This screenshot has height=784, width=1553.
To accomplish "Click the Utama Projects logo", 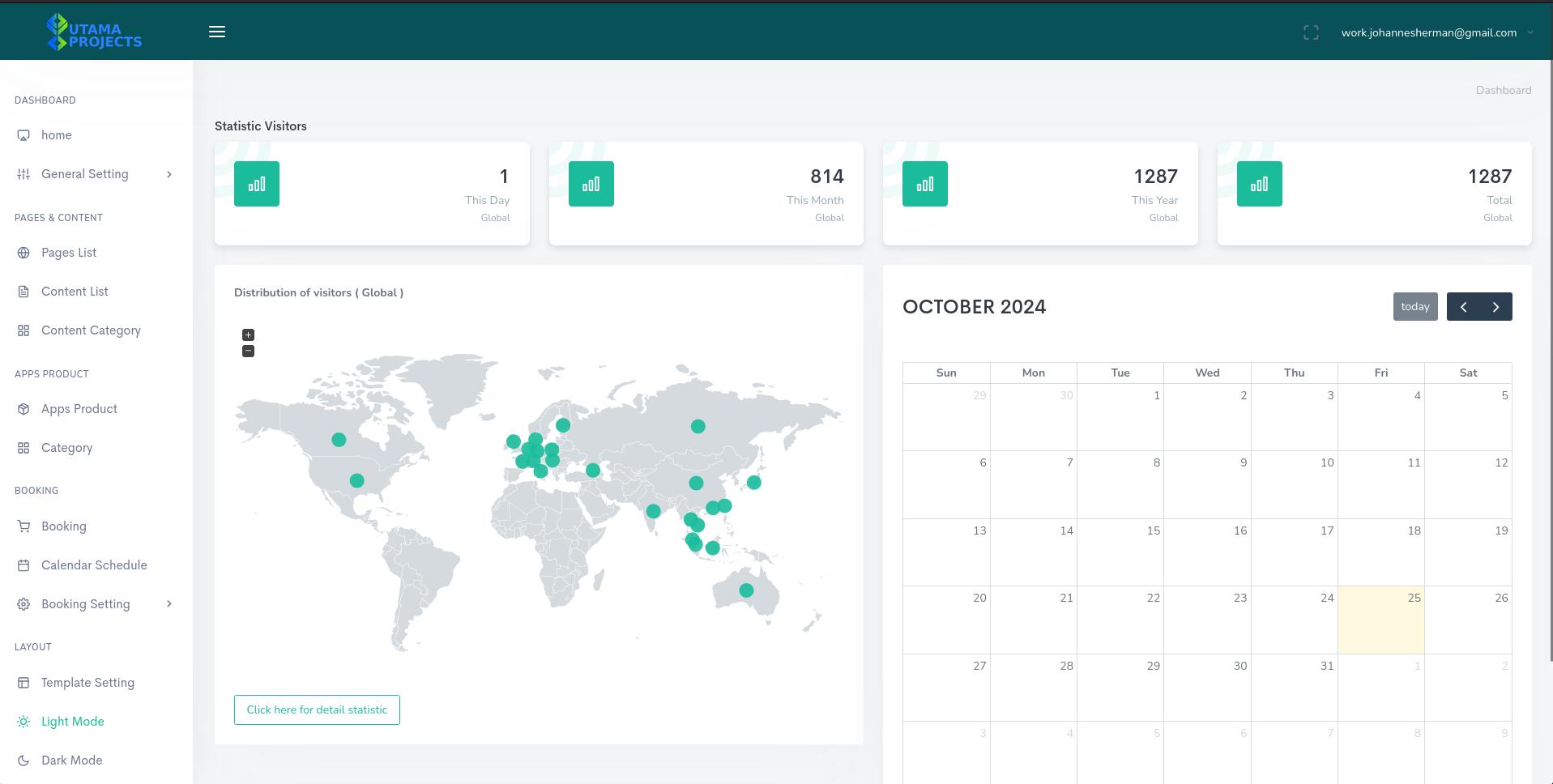I will 94,32.
